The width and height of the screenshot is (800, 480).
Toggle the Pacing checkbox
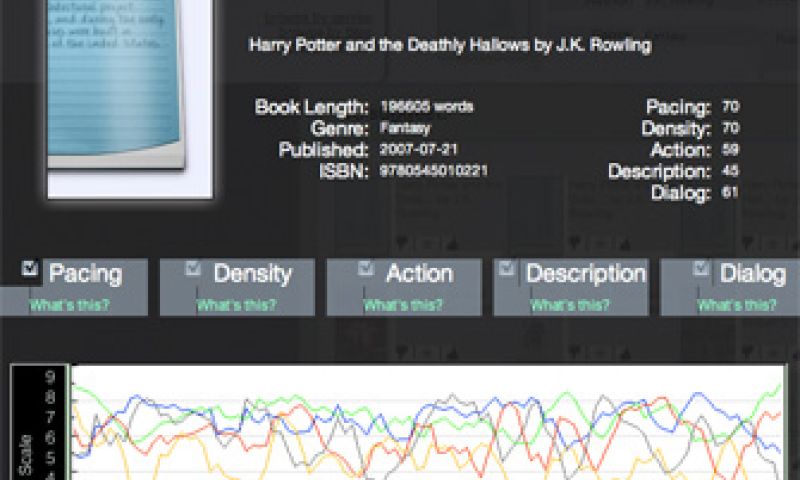pyautogui.click(x=29, y=267)
